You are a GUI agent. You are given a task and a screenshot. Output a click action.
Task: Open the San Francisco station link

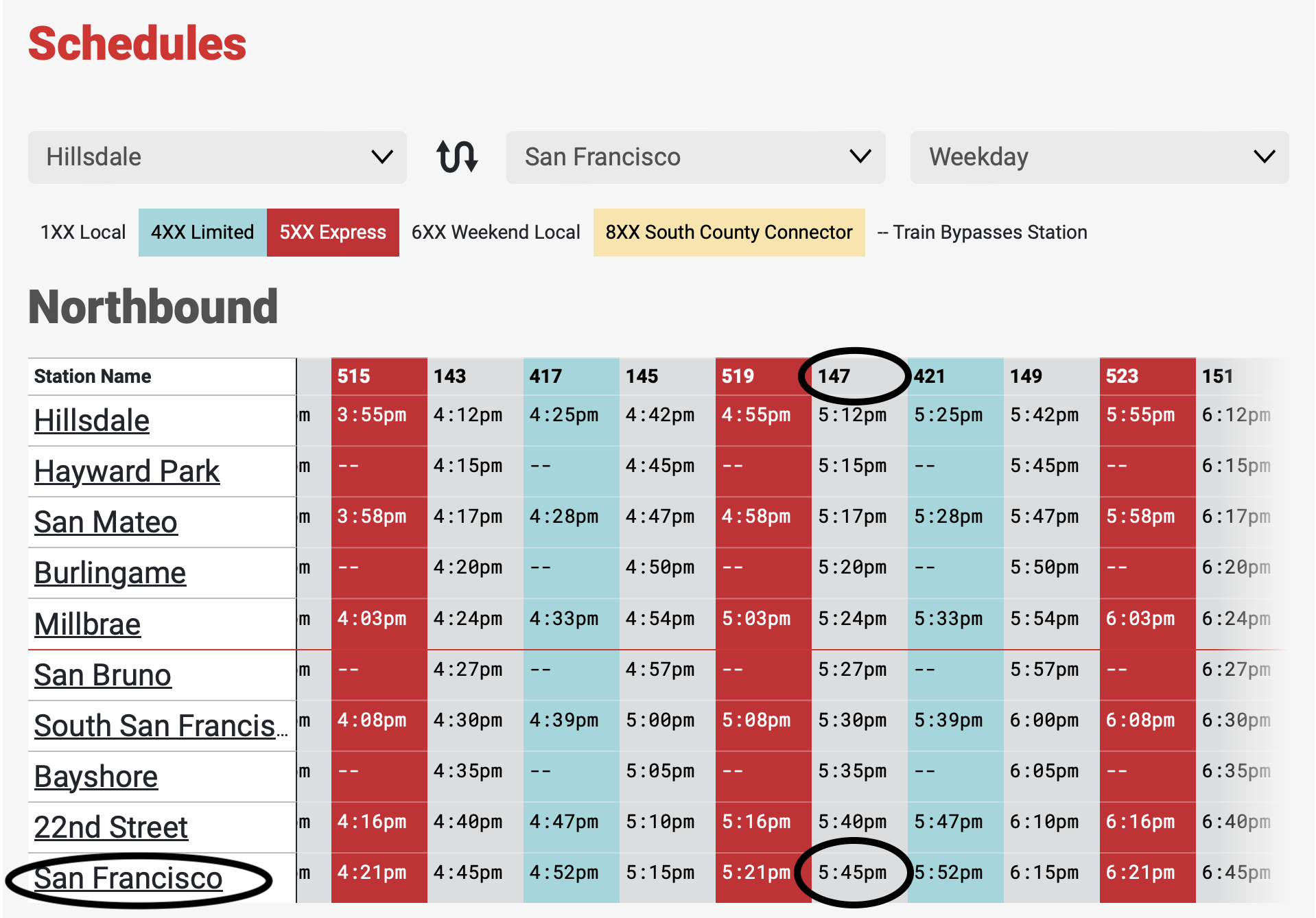click(x=128, y=878)
